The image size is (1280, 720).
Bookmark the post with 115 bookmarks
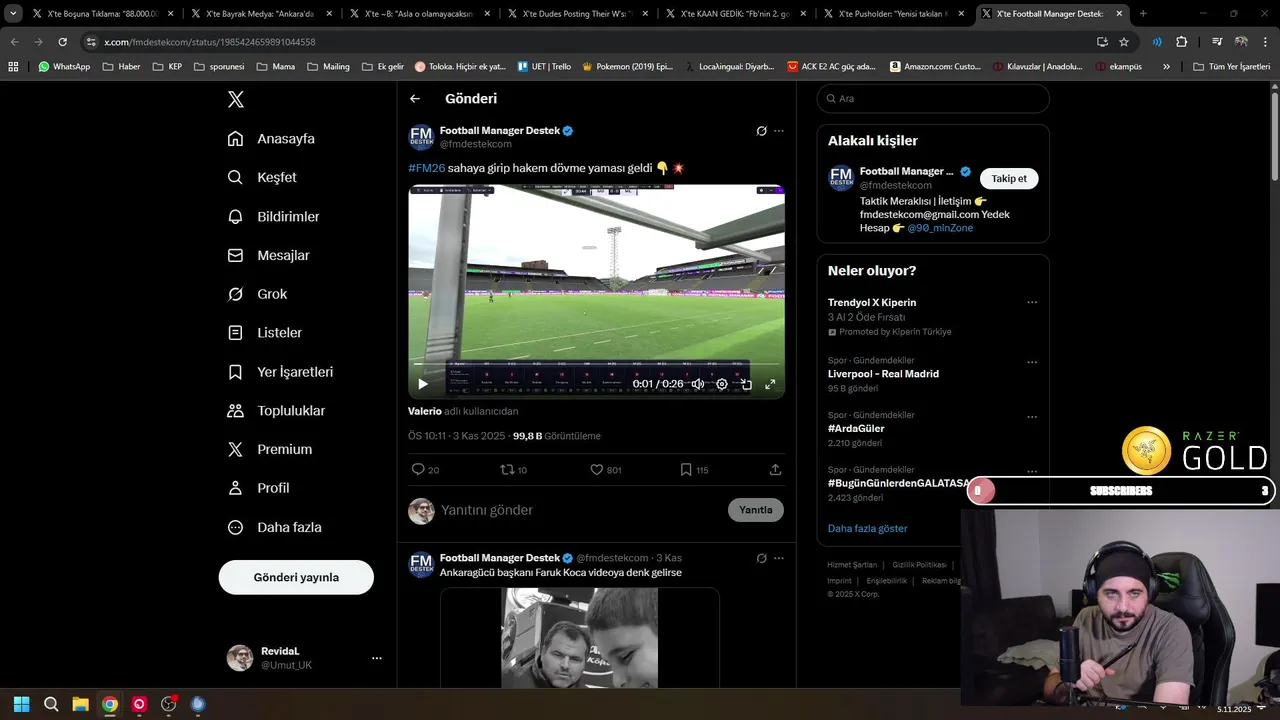tap(694, 469)
